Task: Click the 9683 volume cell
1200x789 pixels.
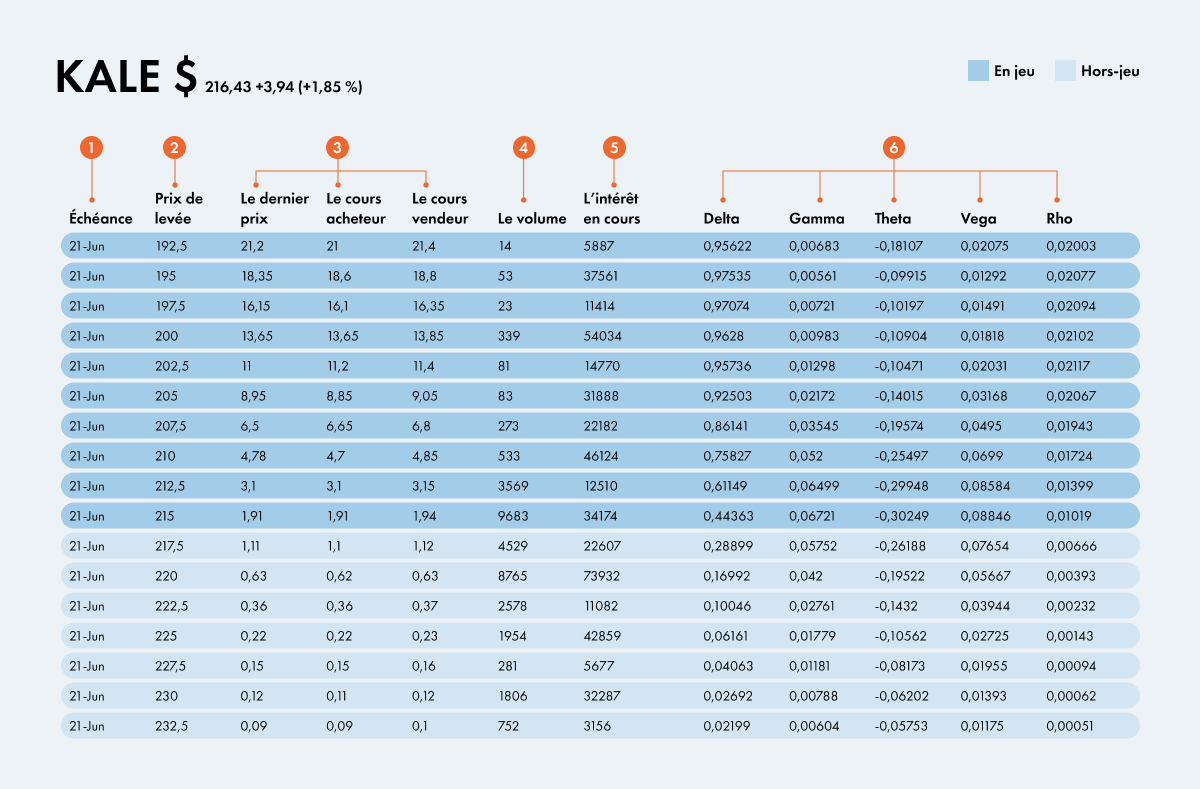Action: [x=514, y=516]
